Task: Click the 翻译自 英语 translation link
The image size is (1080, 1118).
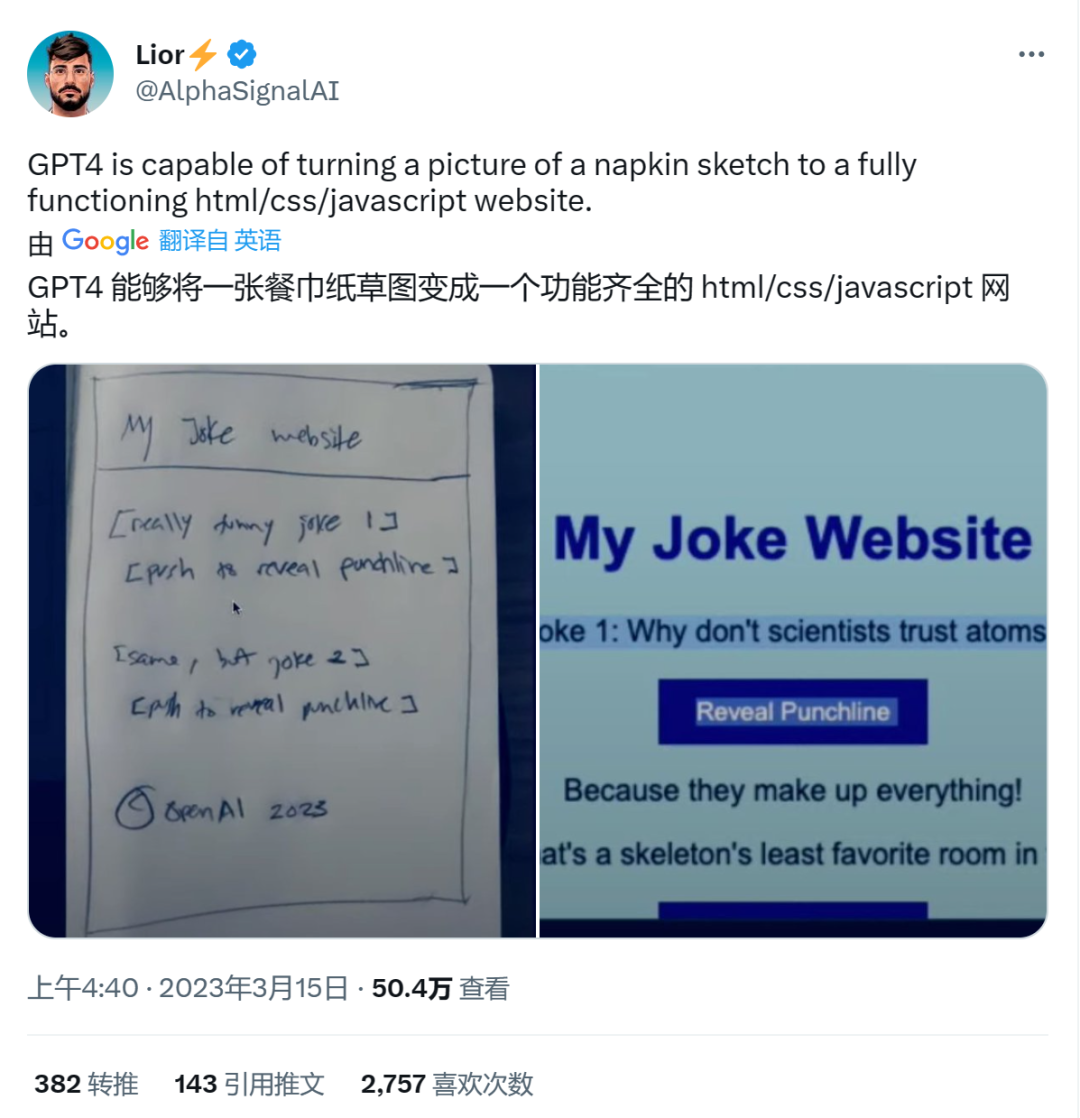Action: (x=220, y=241)
